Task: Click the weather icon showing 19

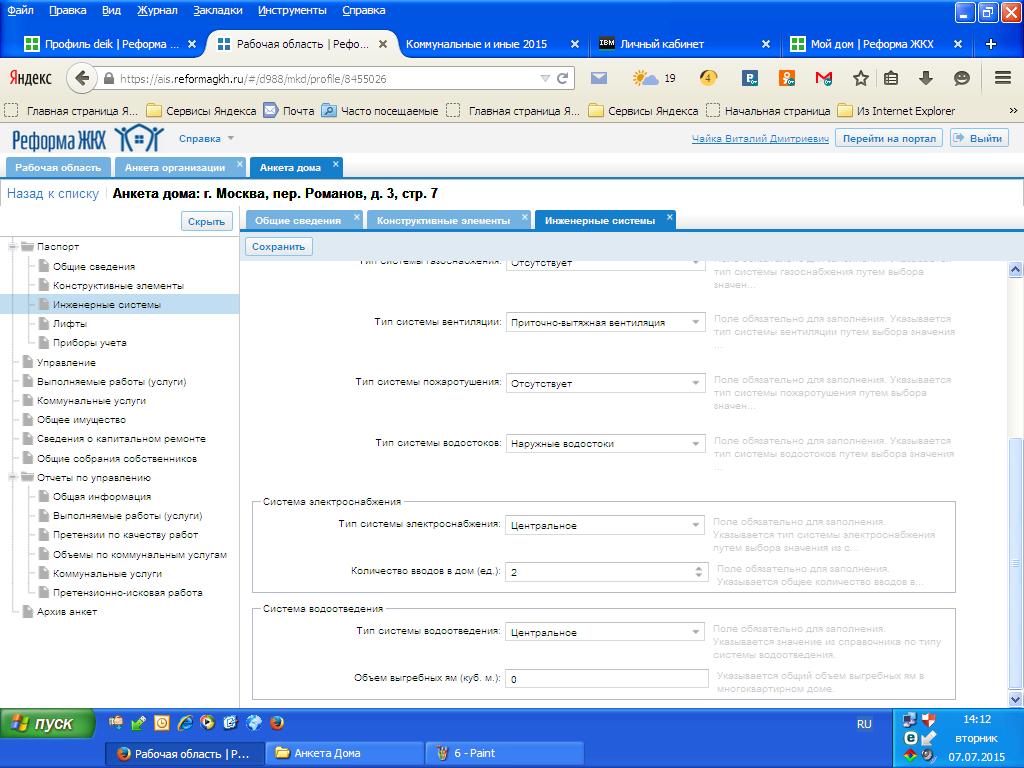Action: coord(654,78)
